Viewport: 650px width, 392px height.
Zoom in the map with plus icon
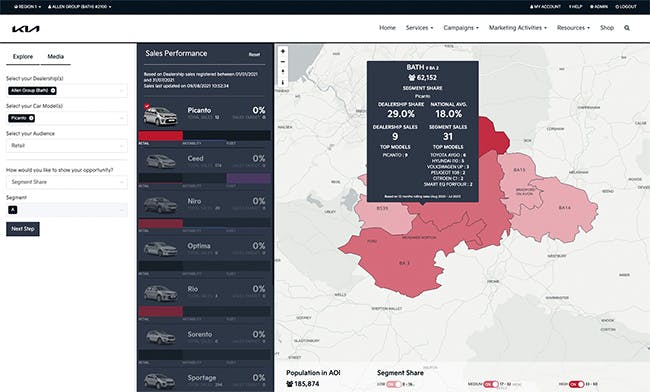click(283, 51)
